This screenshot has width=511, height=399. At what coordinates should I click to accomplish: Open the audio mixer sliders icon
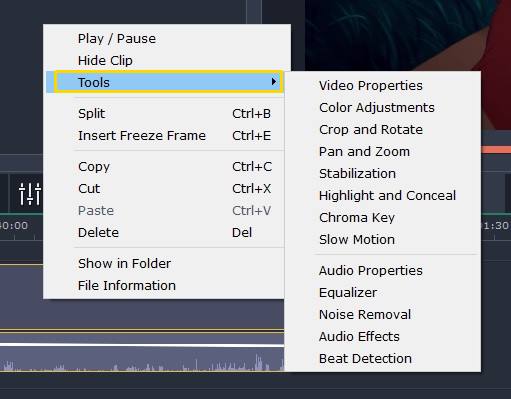click(x=30, y=194)
